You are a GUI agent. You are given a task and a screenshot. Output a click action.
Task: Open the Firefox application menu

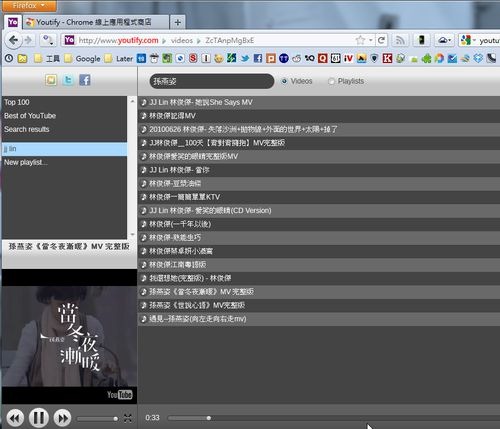[x=28, y=5]
